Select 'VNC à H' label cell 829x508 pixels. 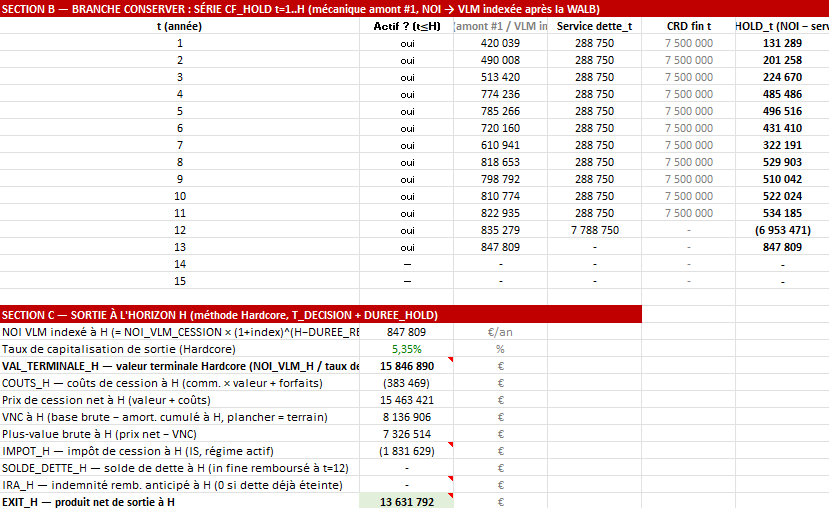180,417
